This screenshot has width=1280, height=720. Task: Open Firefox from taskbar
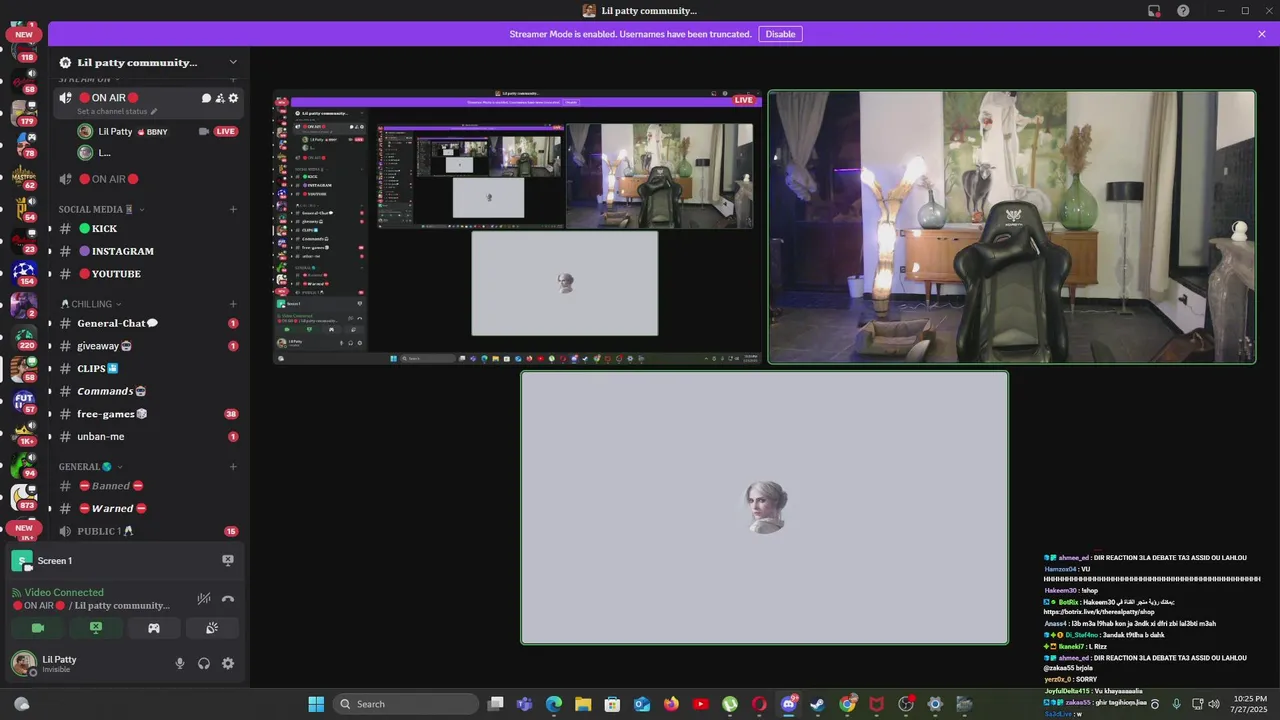[x=671, y=704]
